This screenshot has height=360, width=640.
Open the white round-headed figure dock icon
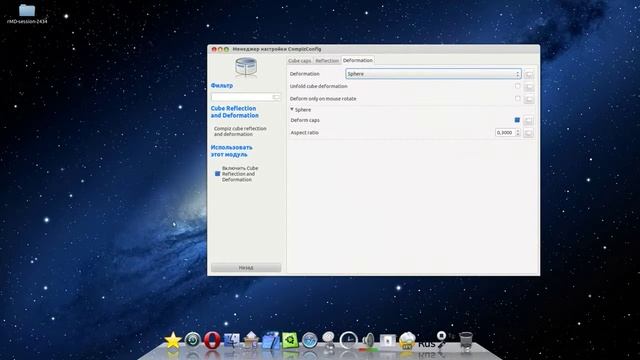click(x=329, y=340)
